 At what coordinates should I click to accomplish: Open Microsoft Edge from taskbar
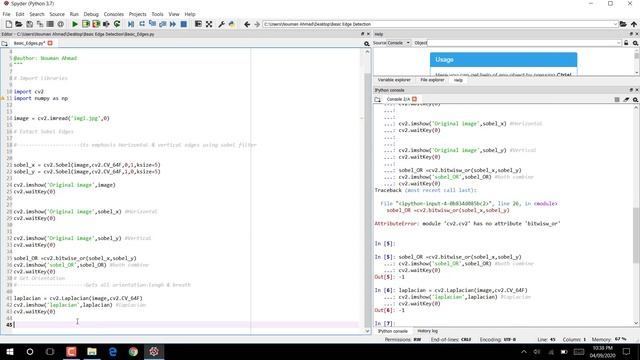[x=113, y=351]
